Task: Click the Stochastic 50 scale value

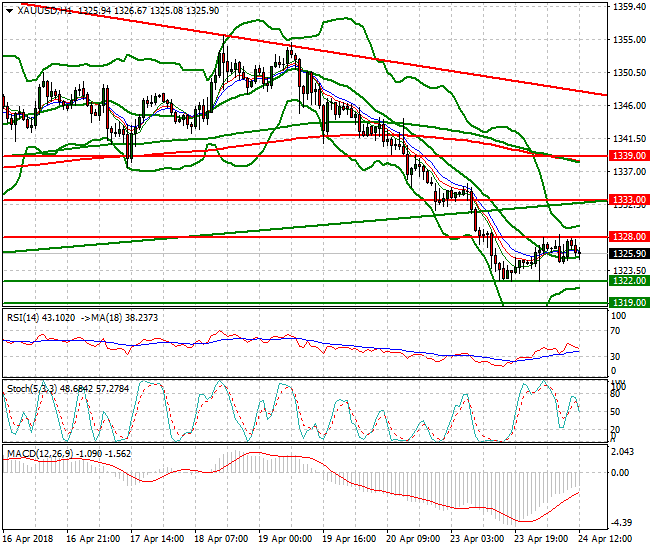Action: (616, 412)
